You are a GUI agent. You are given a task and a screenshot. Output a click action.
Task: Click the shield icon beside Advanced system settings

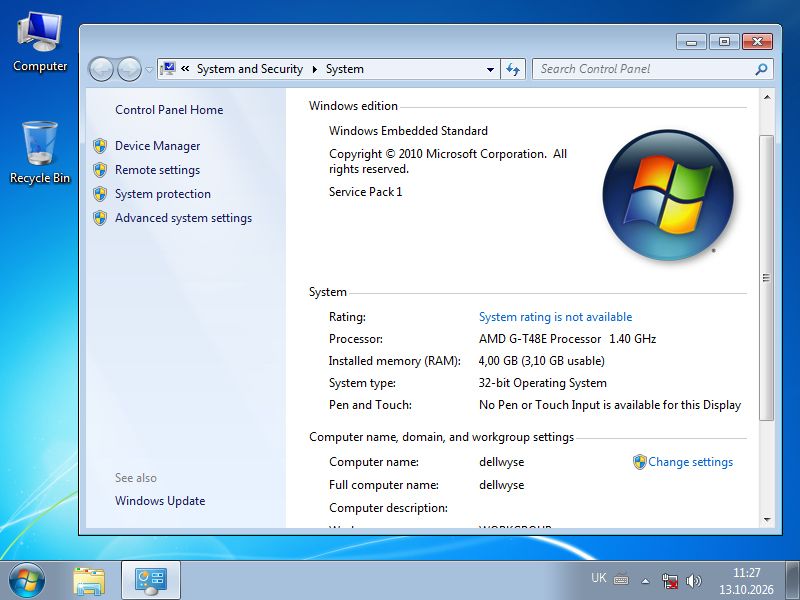click(x=100, y=218)
